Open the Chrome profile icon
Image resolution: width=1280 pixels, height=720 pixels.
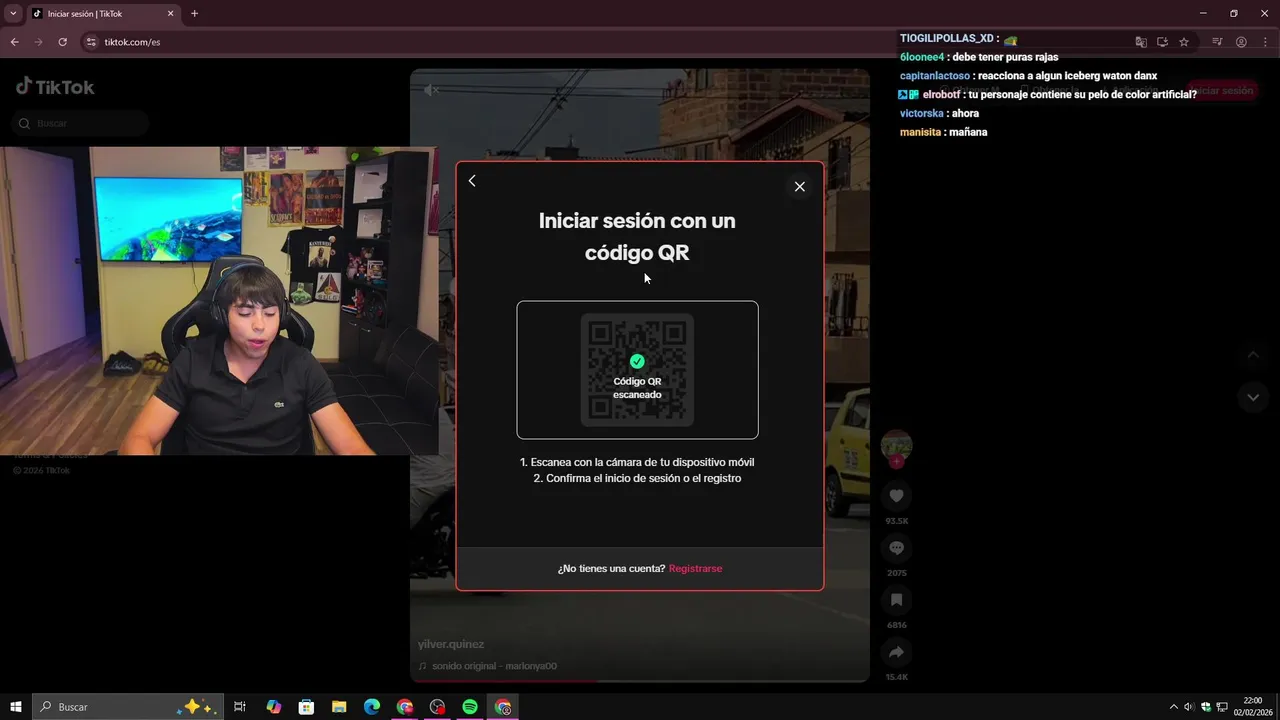tap(1241, 42)
